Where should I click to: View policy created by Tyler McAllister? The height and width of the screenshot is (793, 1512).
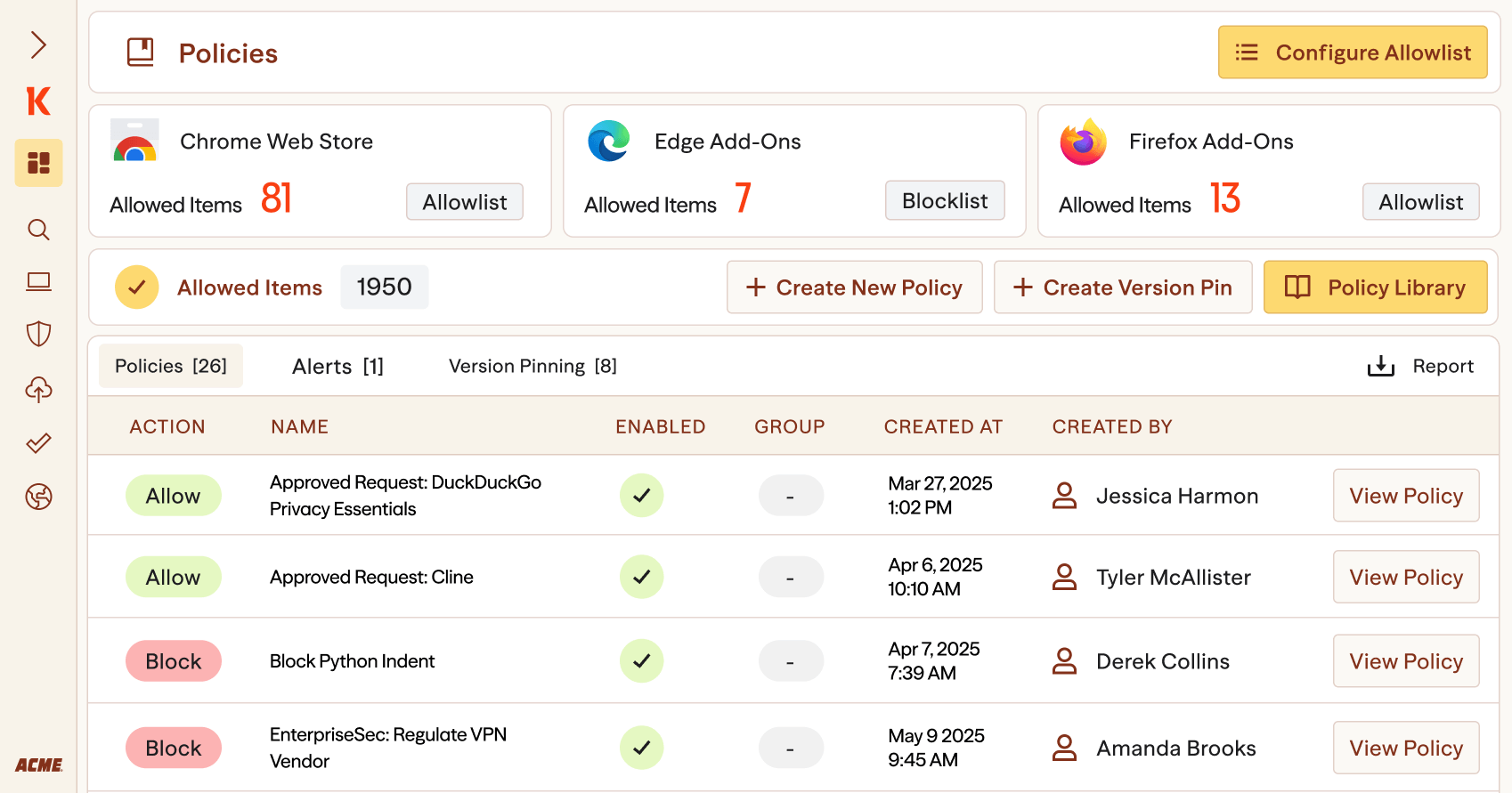click(x=1406, y=577)
